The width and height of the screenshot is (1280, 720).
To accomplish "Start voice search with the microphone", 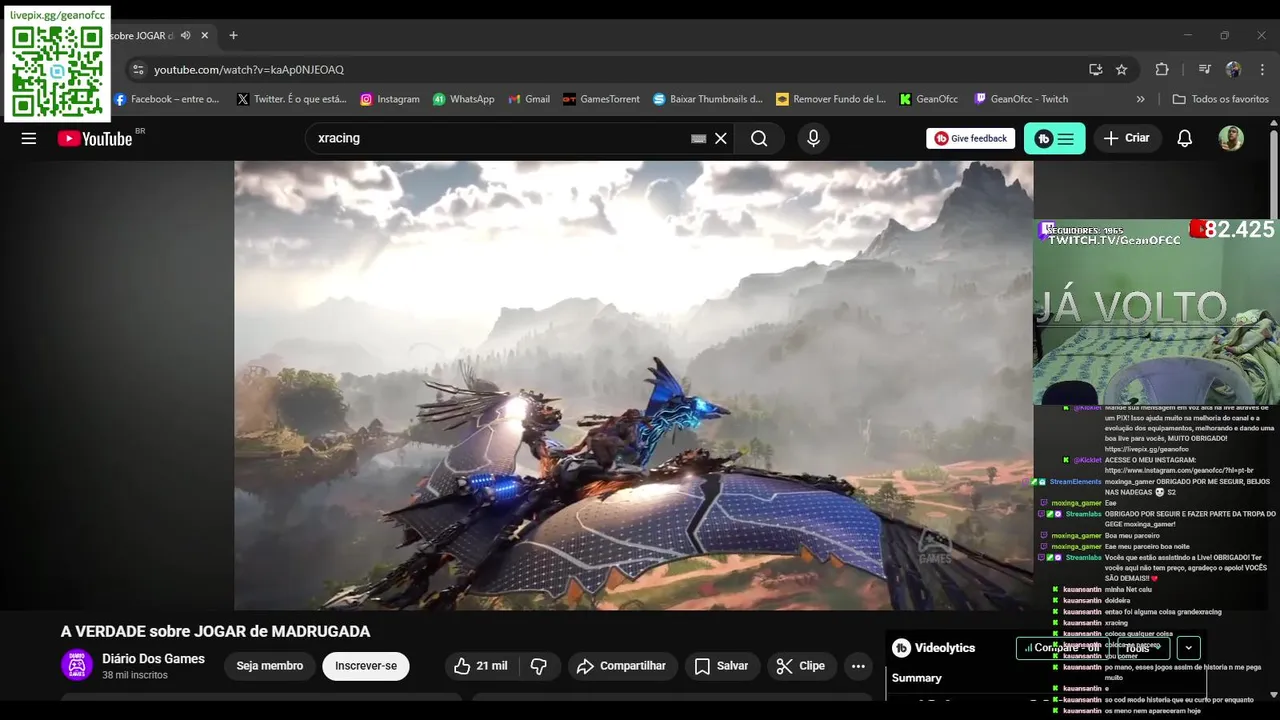I will point(813,138).
